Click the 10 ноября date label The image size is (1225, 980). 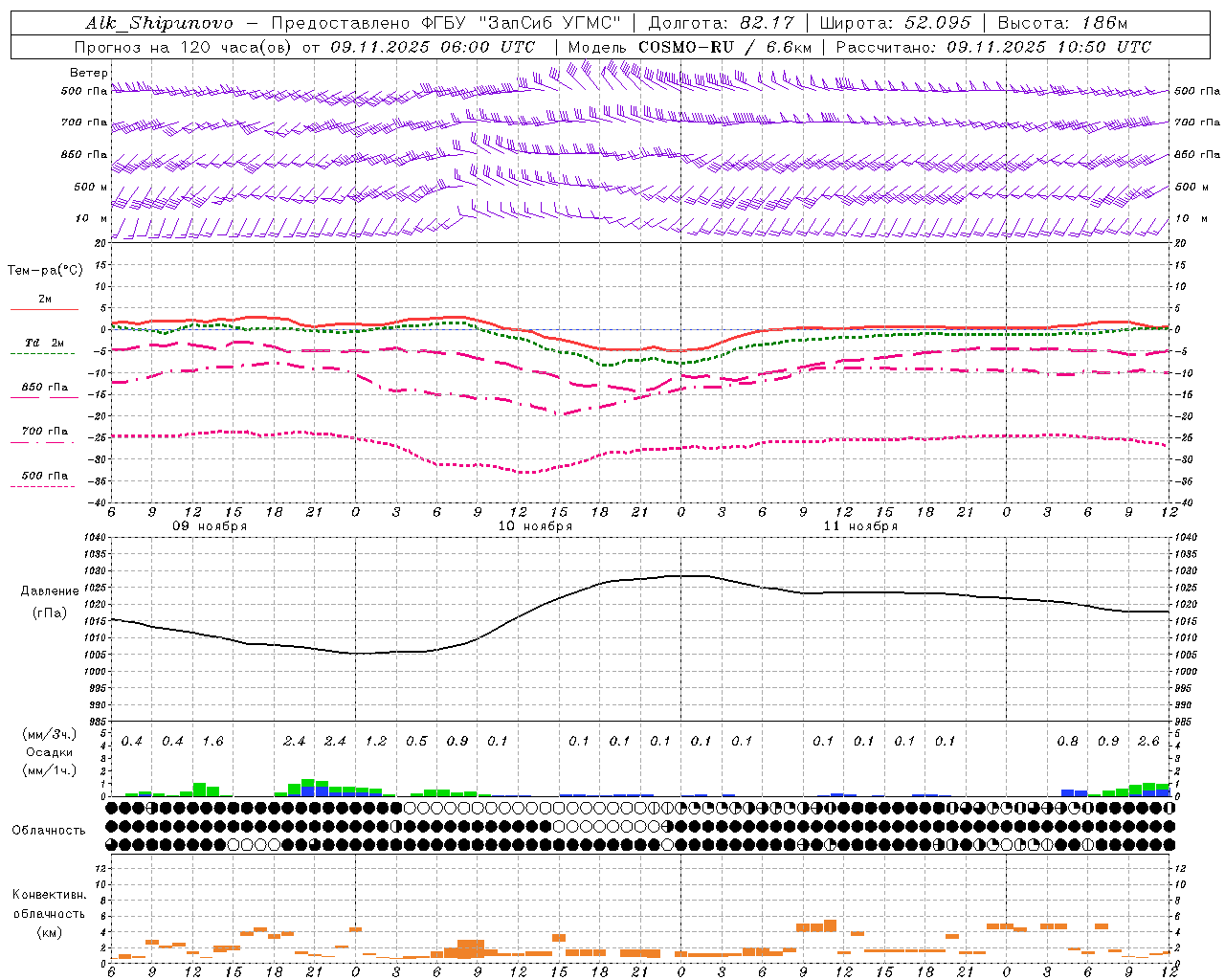pyautogui.click(x=535, y=526)
